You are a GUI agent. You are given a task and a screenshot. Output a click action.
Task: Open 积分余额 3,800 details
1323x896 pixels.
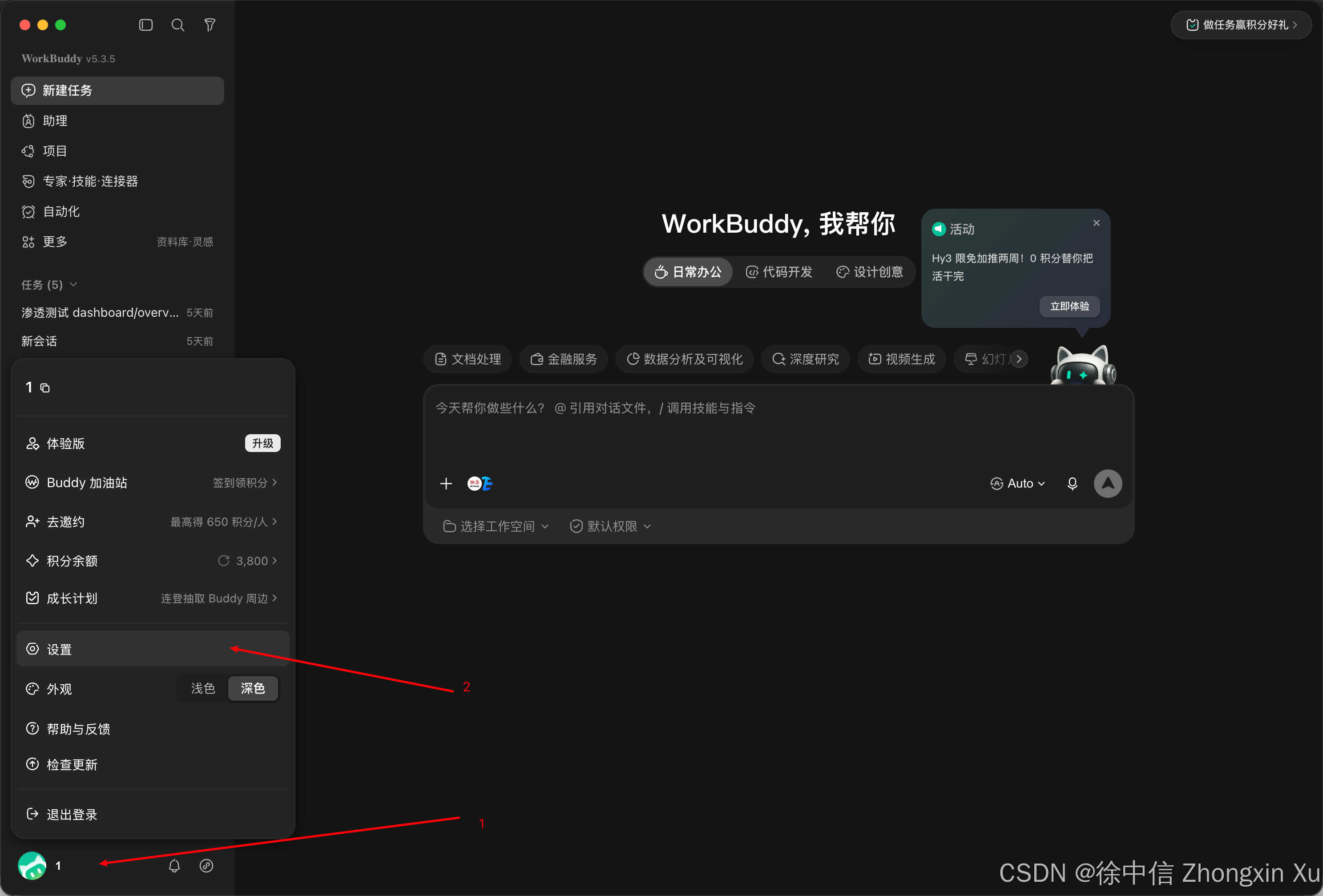[x=153, y=561]
